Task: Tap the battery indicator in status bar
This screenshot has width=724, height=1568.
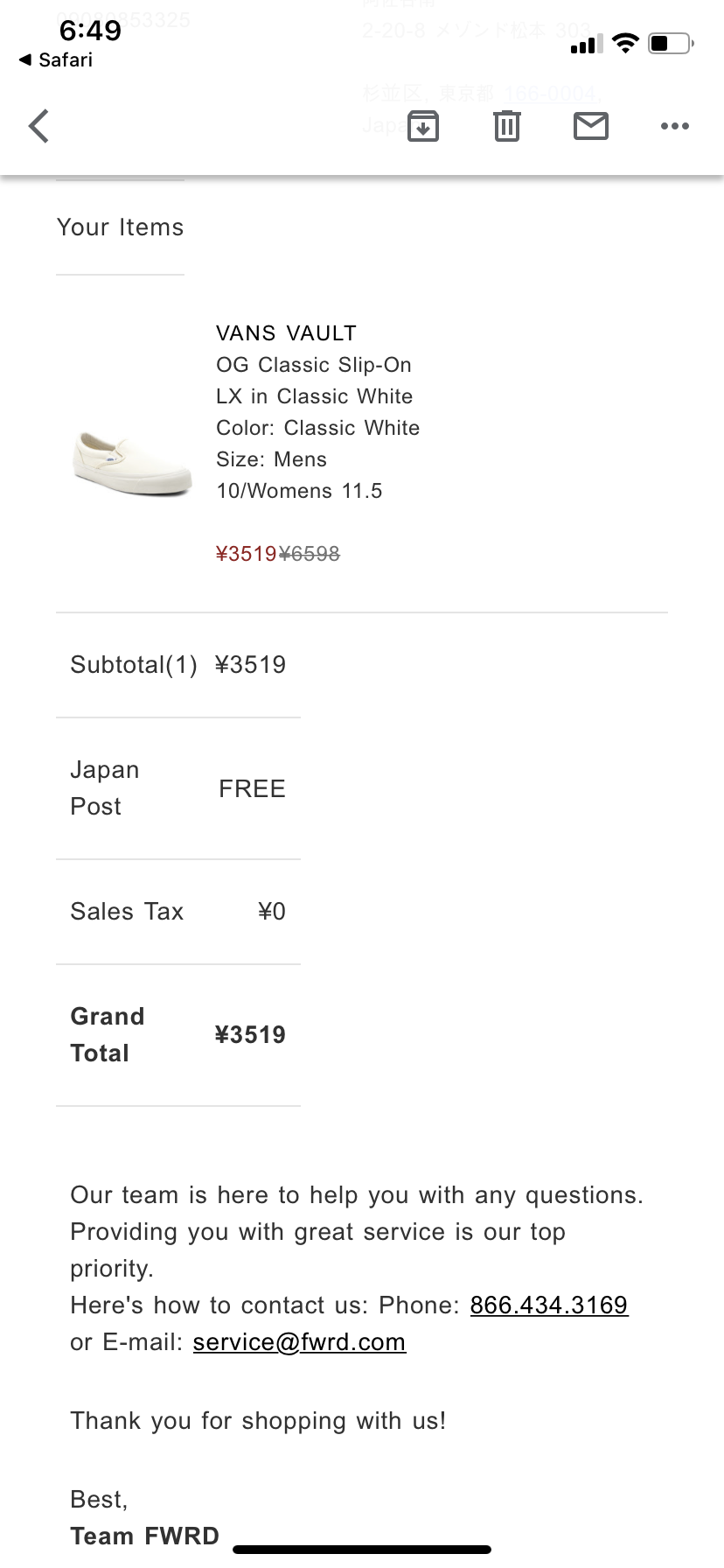Action: point(671,43)
